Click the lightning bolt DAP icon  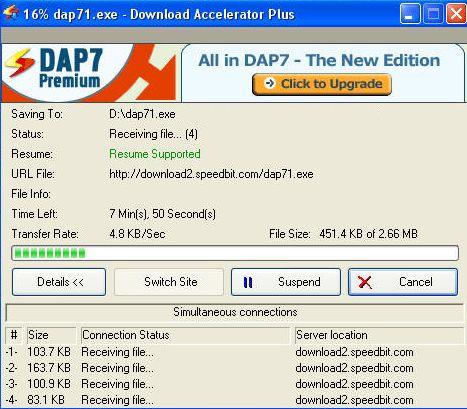tap(20, 62)
